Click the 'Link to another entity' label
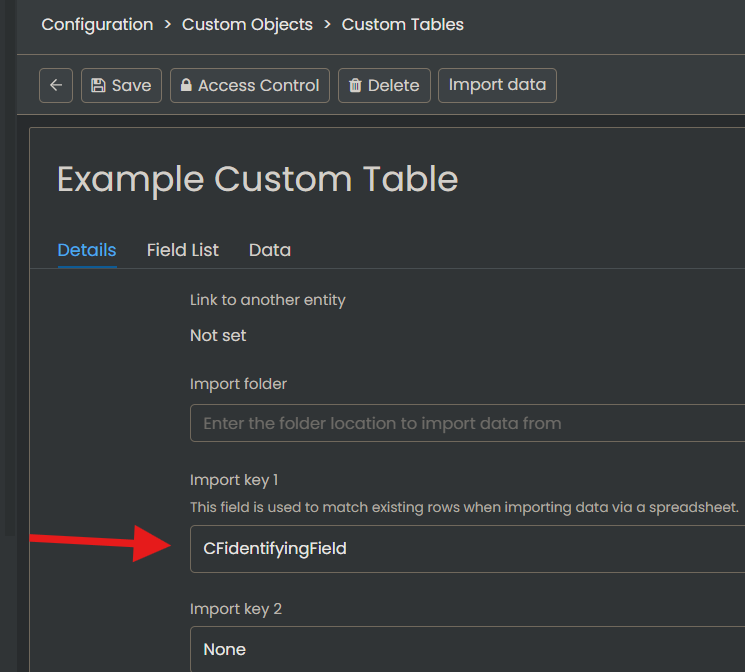Image resolution: width=745 pixels, height=672 pixels. 267,300
